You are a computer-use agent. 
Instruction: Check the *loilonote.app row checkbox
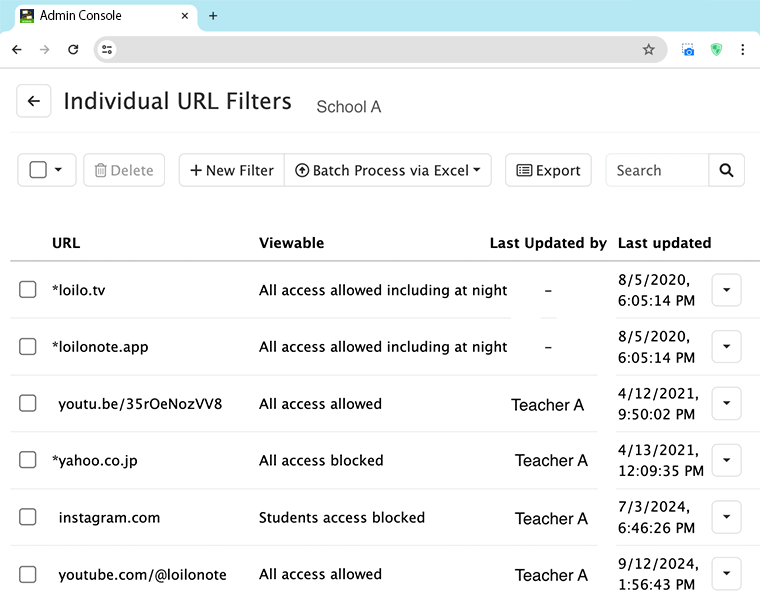(28, 347)
